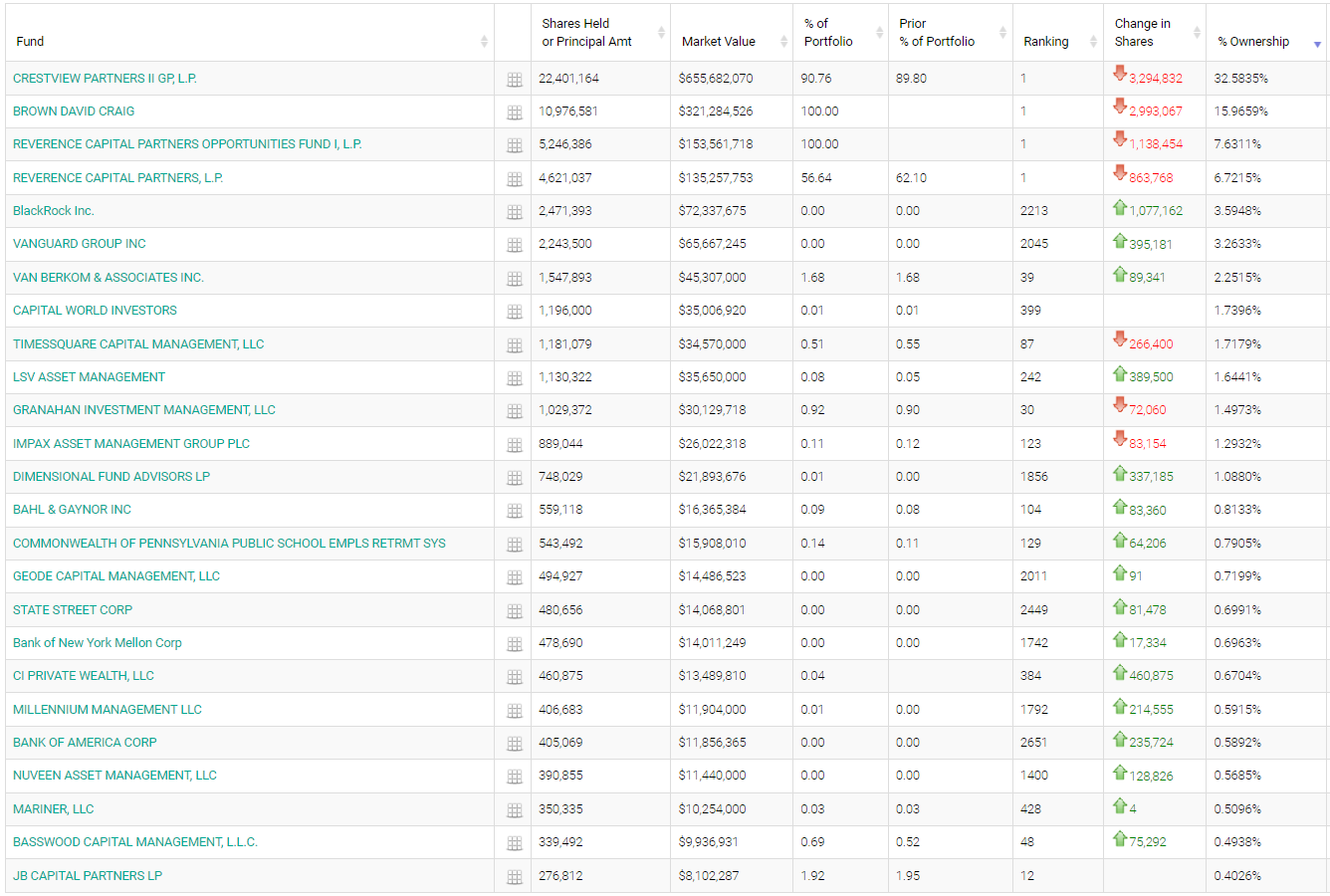Open BlackRock Inc. fund page
Viewport: 1330px width, 896px height.
click(54, 211)
